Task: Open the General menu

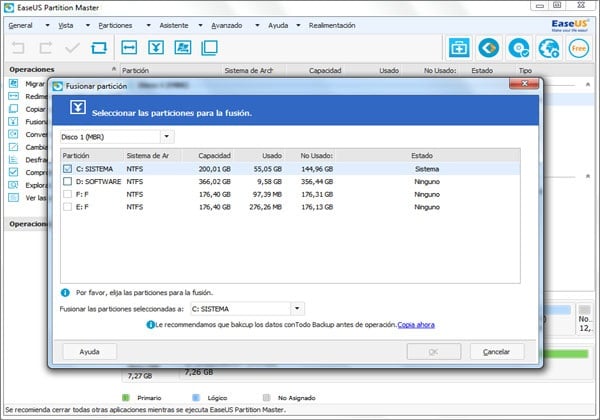Action: (20, 25)
